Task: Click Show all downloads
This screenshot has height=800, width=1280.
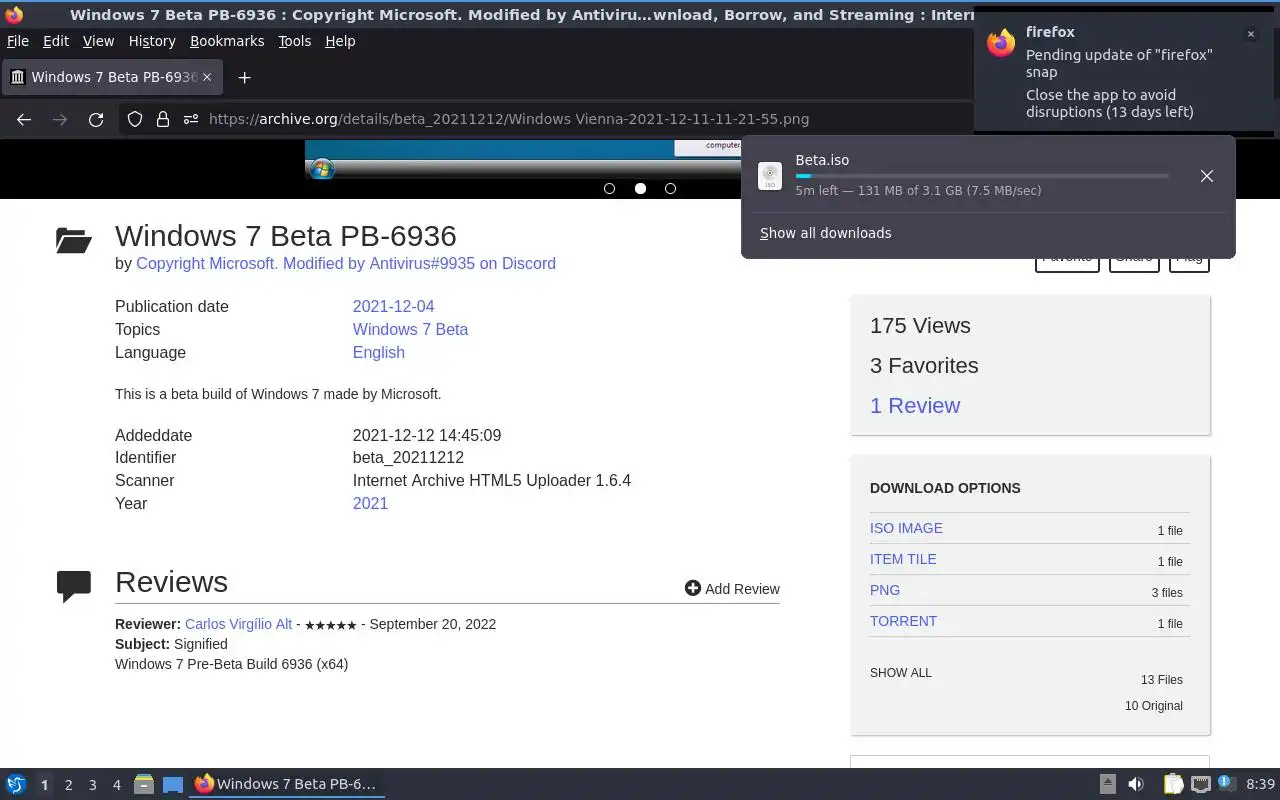Action: 825,233
